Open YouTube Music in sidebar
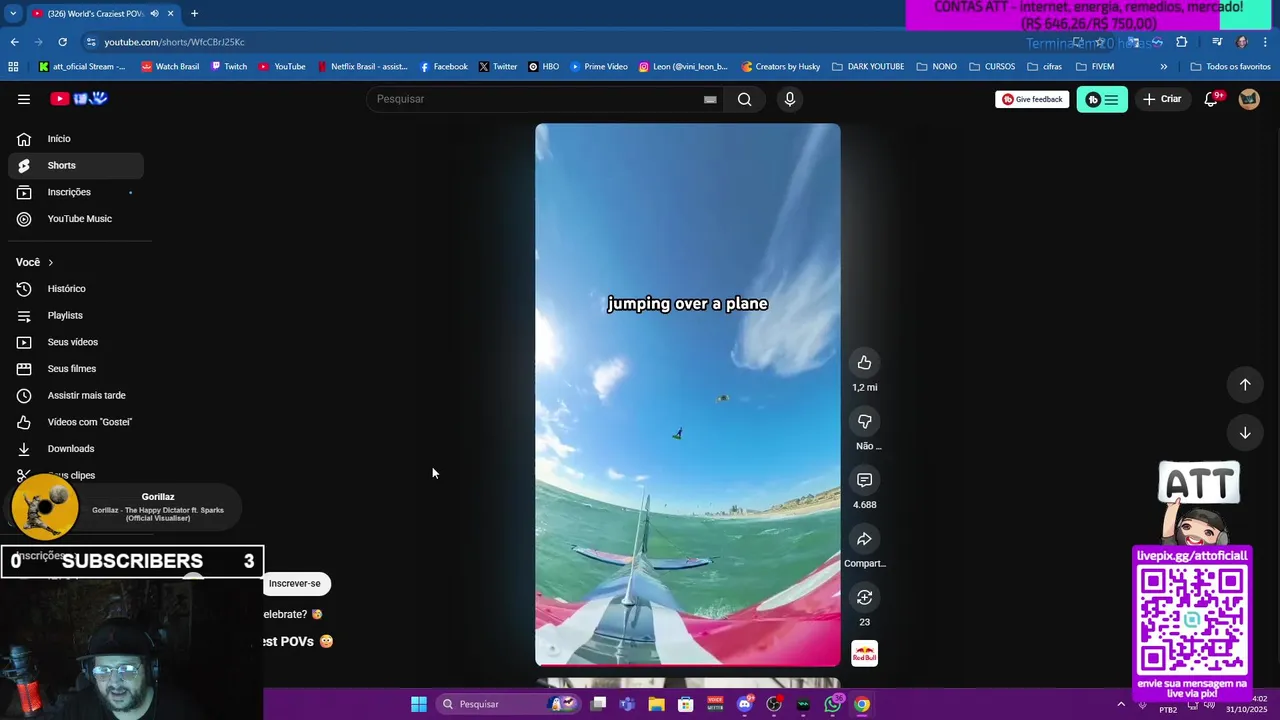 click(x=76, y=219)
